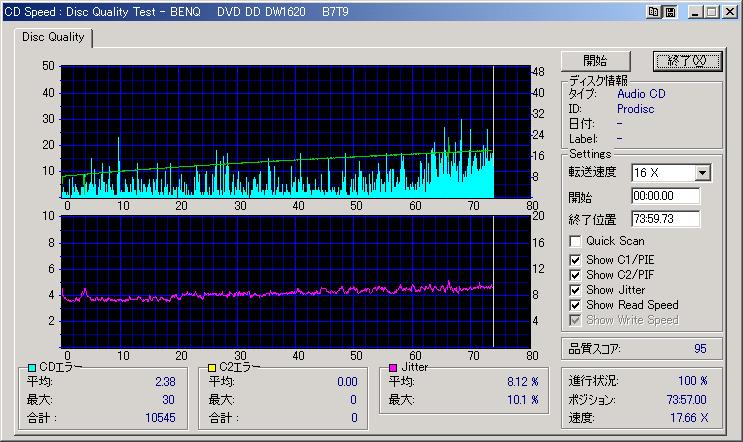Click the 品質スコア value 95
The image size is (743, 442).
pyautogui.click(x=700, y=349)
